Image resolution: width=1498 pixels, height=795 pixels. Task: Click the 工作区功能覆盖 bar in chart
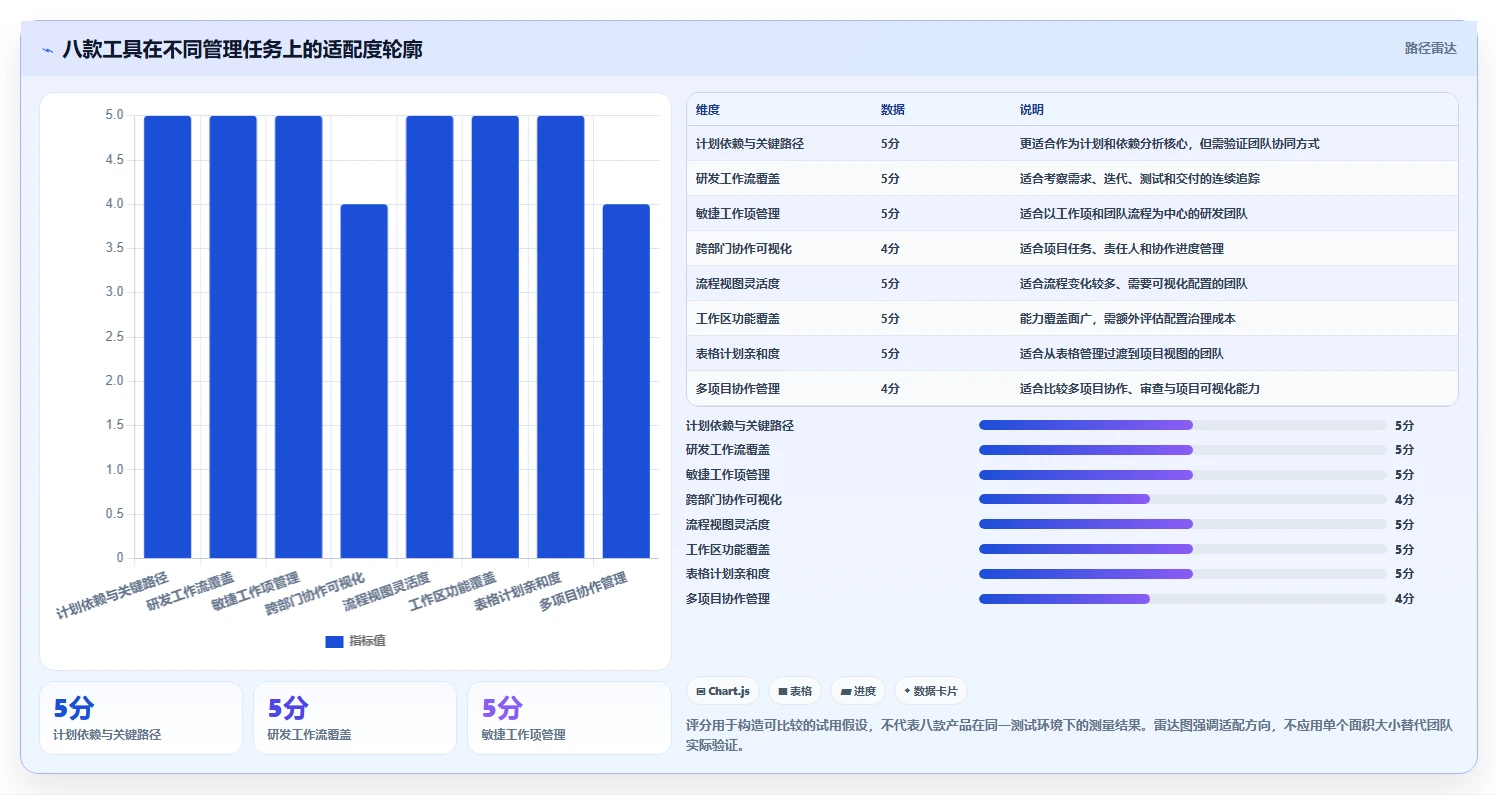[495, 337]
